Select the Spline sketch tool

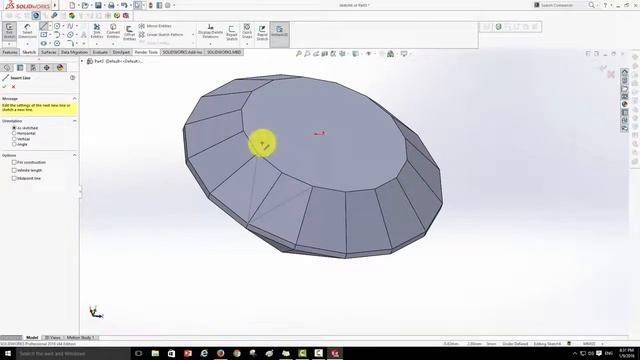tap(70, 26)
